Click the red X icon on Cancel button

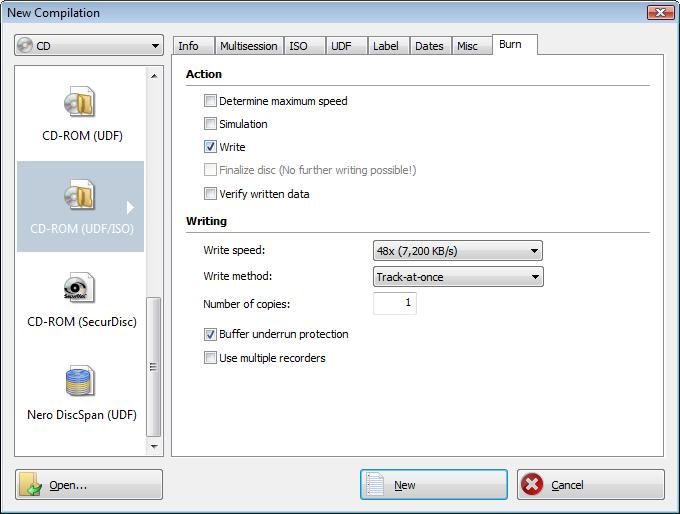(532, 485)
